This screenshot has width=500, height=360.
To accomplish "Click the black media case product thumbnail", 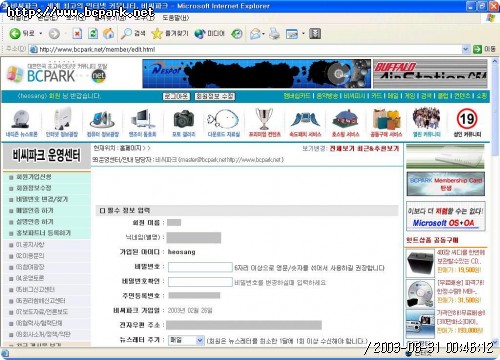I will point(420,263).
